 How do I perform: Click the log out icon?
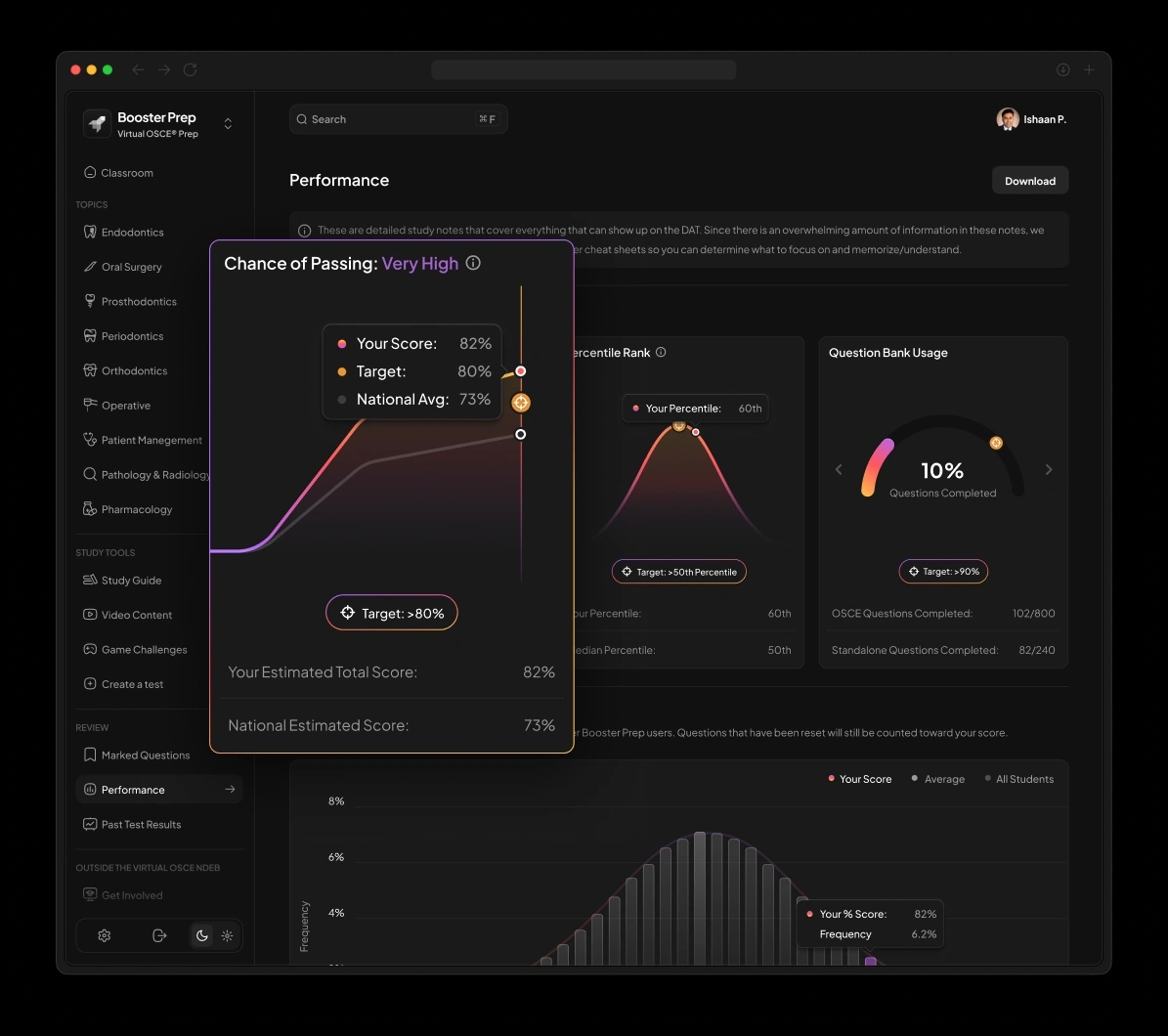159,935
